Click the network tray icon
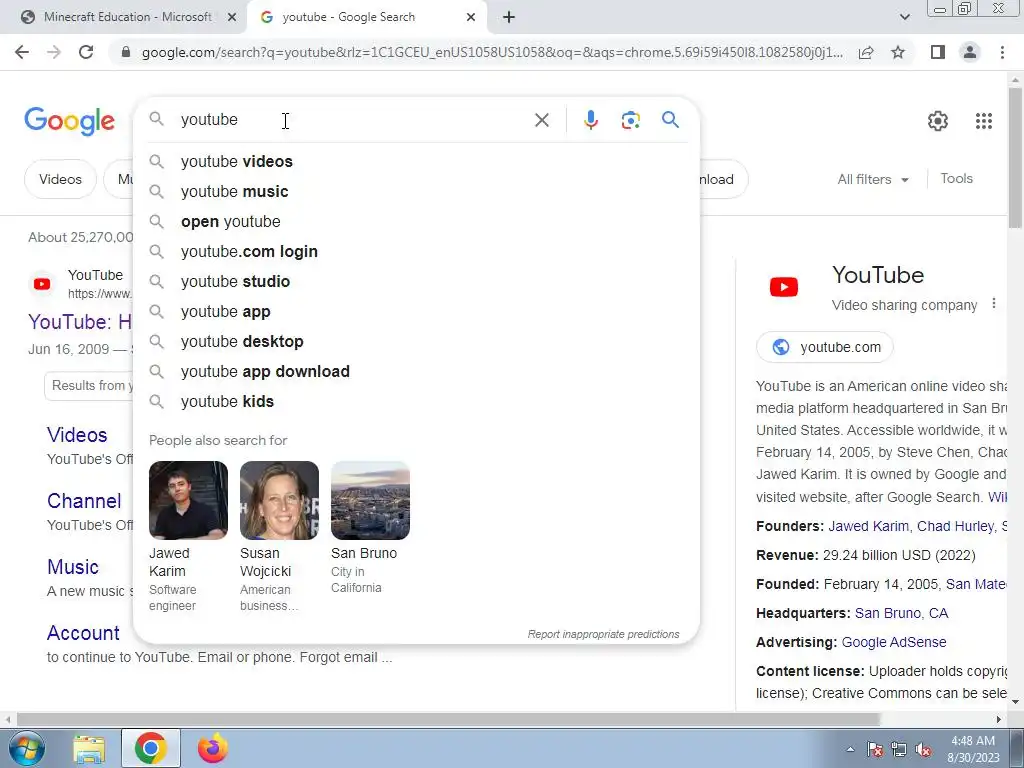Viewport: 1024px width, 768px height. coord(899,750)
